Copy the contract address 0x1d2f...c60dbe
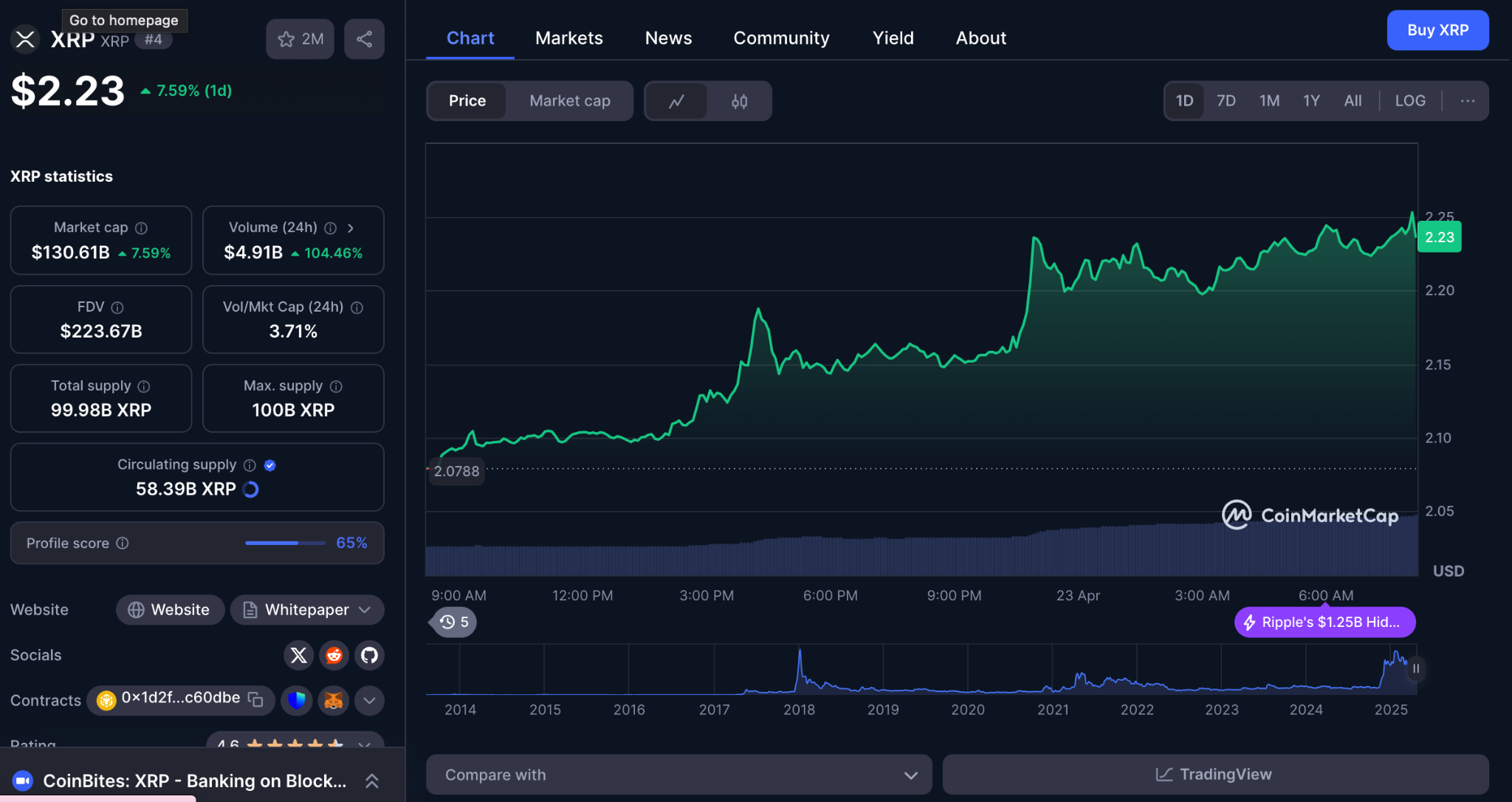This screenshot has height=802, width=1512. (255, 699)
